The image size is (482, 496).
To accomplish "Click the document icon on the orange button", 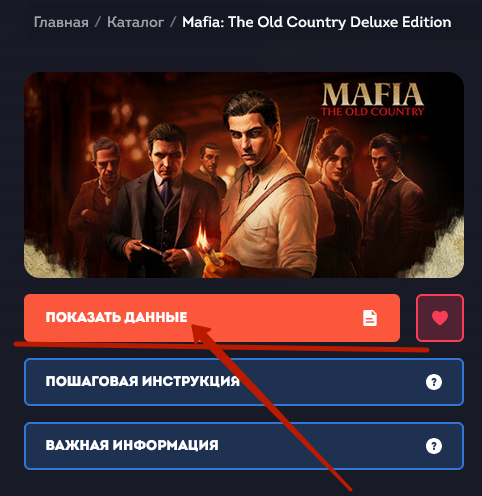I will (x=370, y=318).
